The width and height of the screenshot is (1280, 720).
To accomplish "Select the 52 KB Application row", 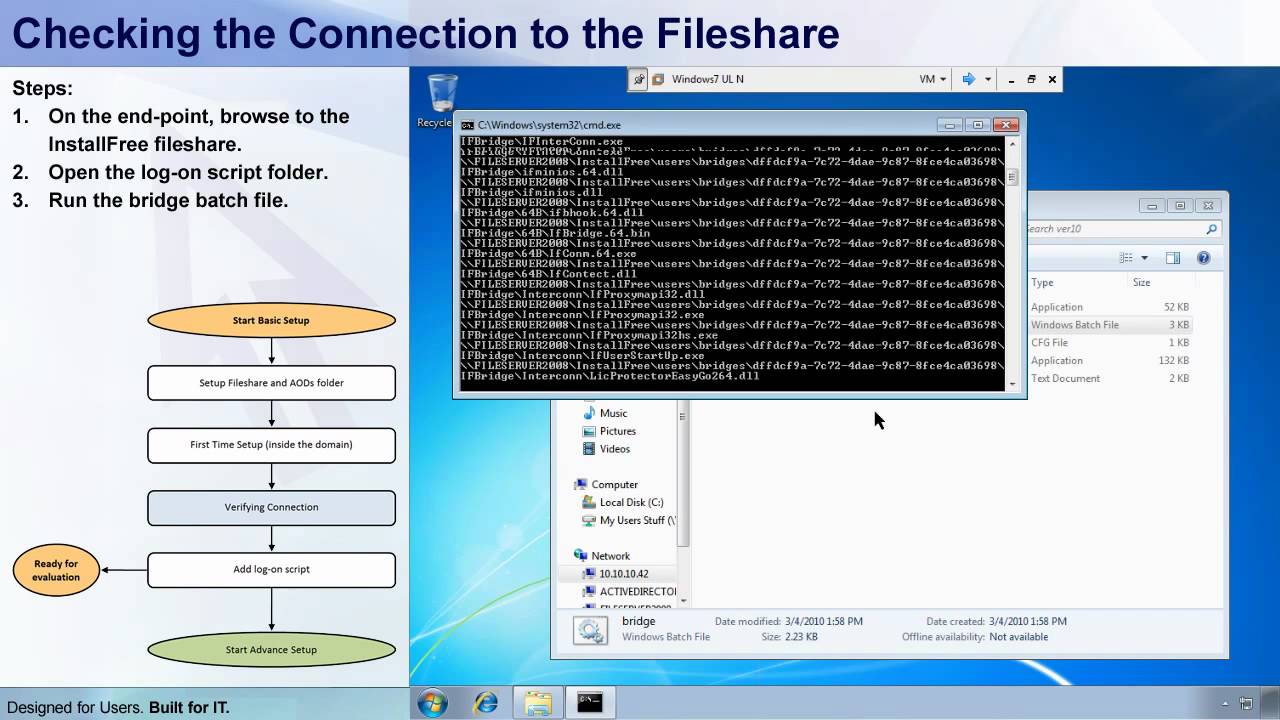I will pos(1110,307).
